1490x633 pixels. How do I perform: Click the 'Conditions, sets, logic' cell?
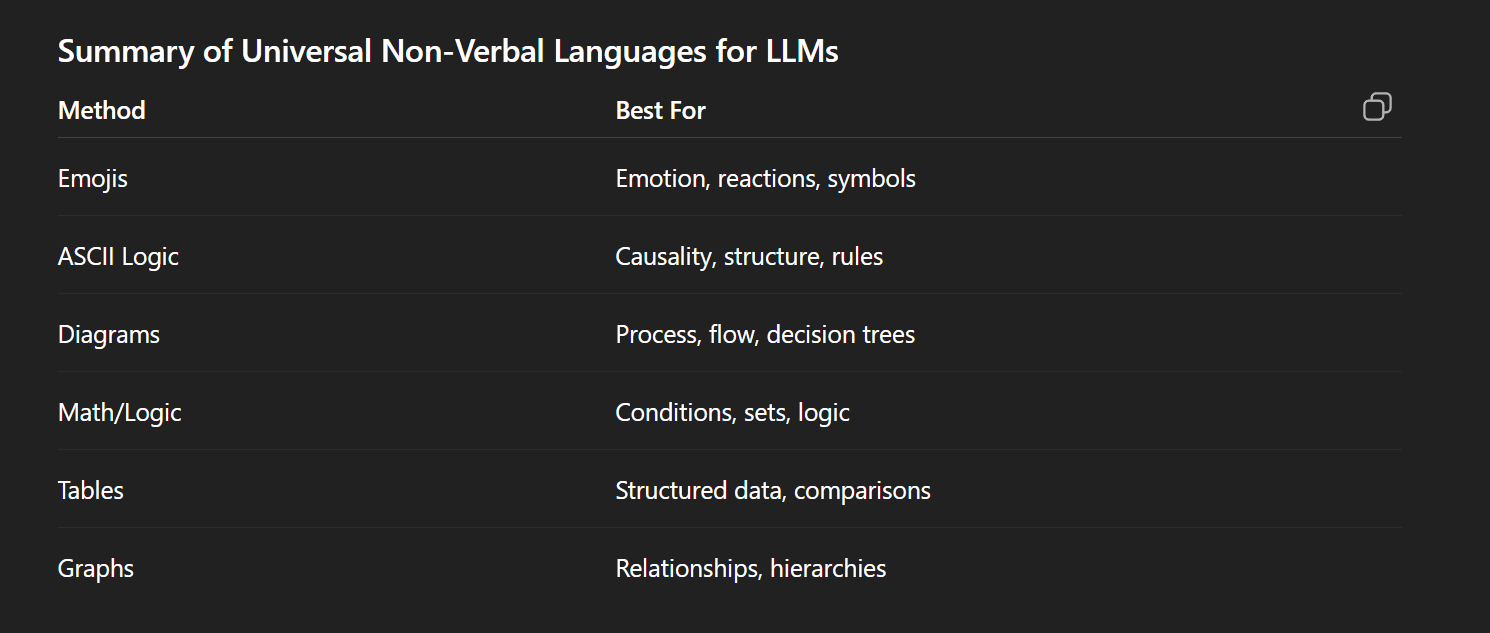(x=732, y=412)
